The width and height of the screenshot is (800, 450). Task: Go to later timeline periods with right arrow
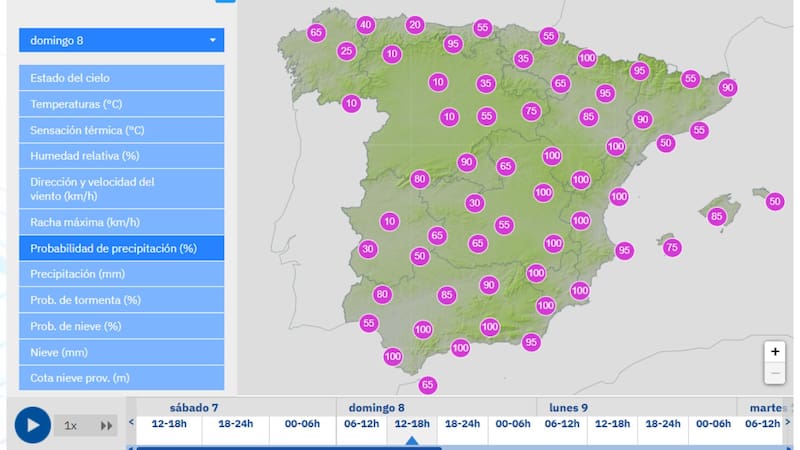[x=788, y=422]
